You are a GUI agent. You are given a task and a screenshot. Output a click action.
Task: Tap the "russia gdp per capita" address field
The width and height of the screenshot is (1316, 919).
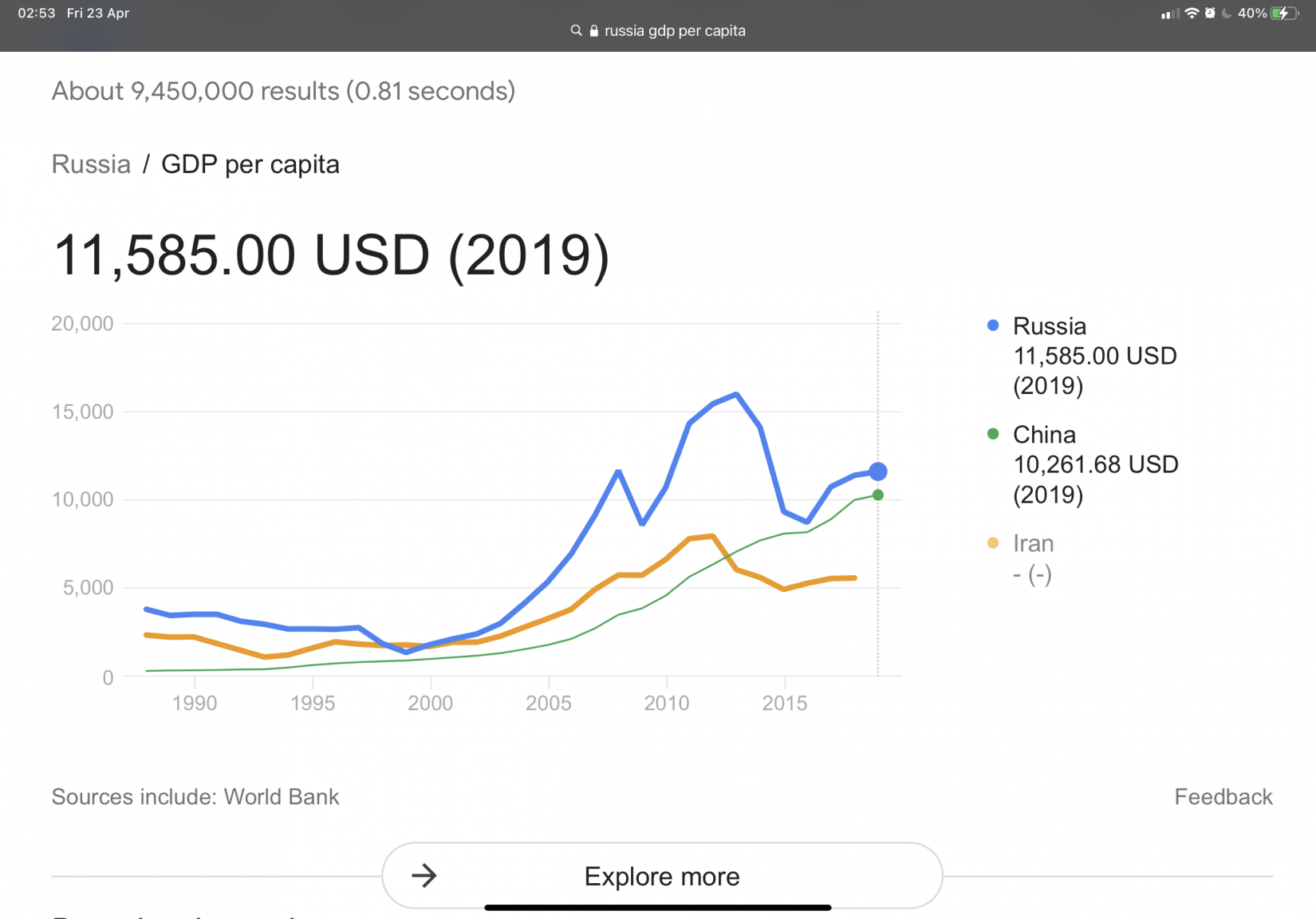point(674,30)
